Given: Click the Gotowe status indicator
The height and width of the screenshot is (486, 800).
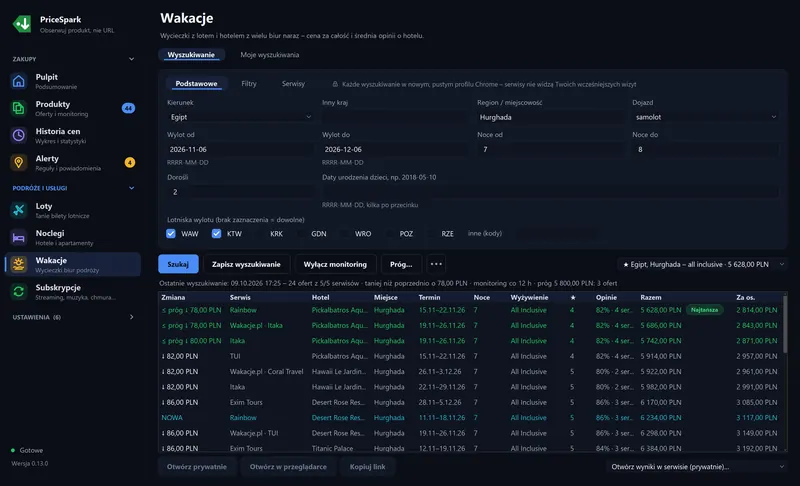Looking at the screenshot, I should 27,450.
